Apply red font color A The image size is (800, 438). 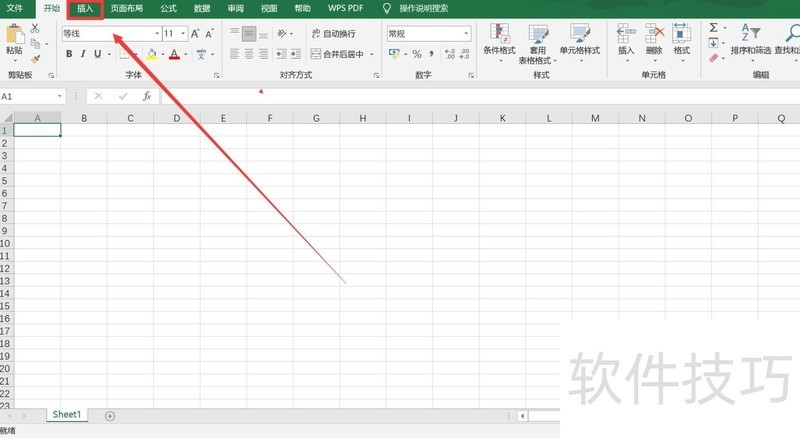[x=174, y=54]
